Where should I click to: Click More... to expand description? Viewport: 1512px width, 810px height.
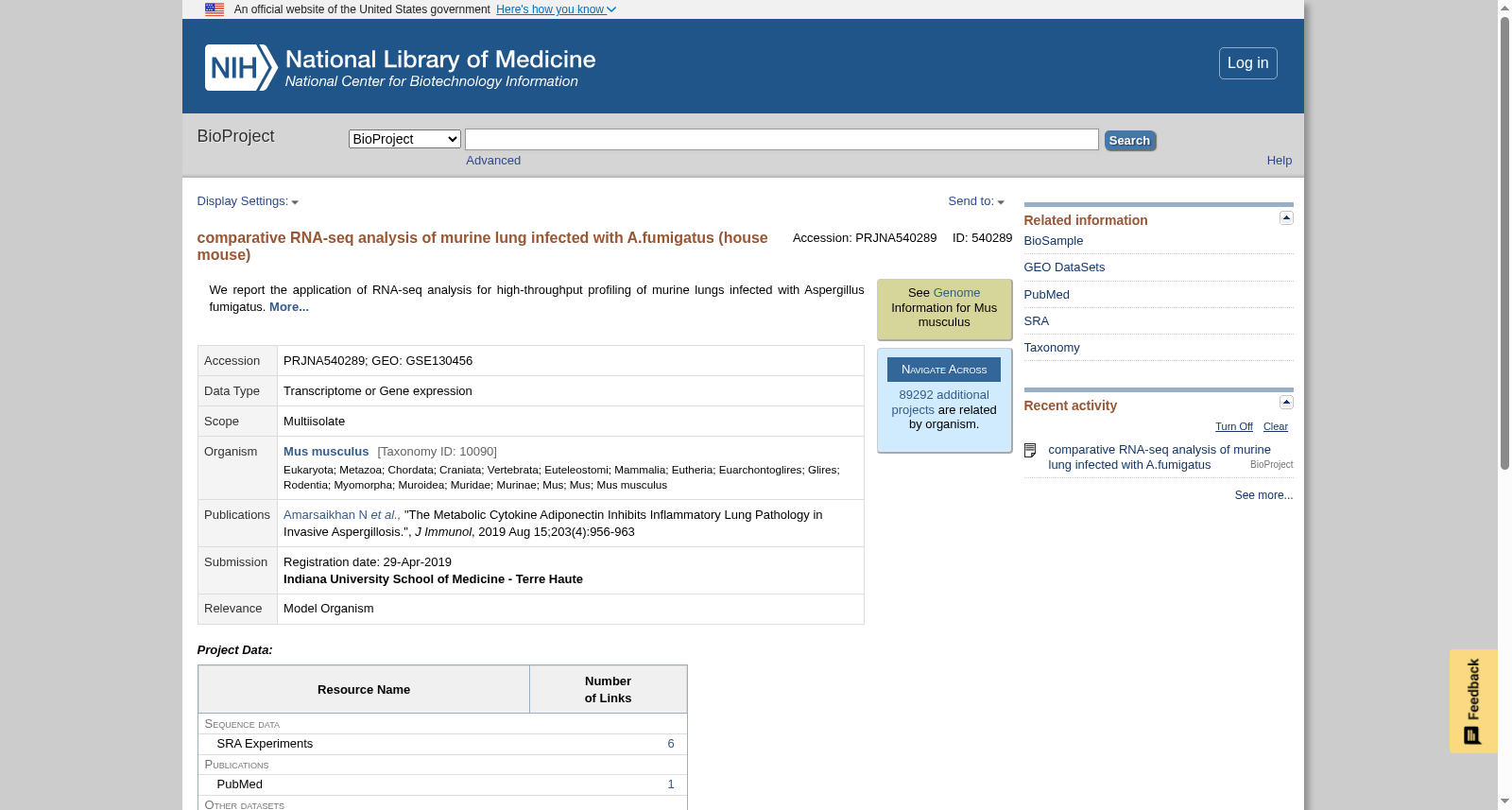[289, 307]
